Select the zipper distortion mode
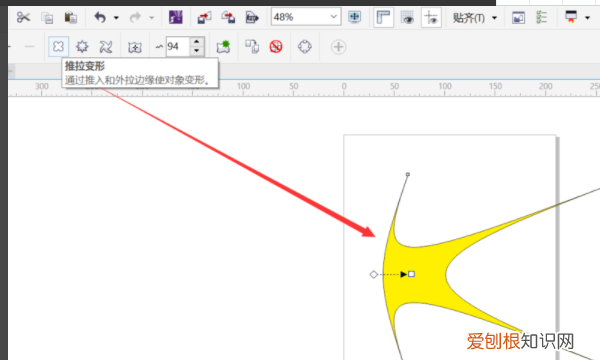The width and height of the screenshot is (600, 360). [82, 47]
